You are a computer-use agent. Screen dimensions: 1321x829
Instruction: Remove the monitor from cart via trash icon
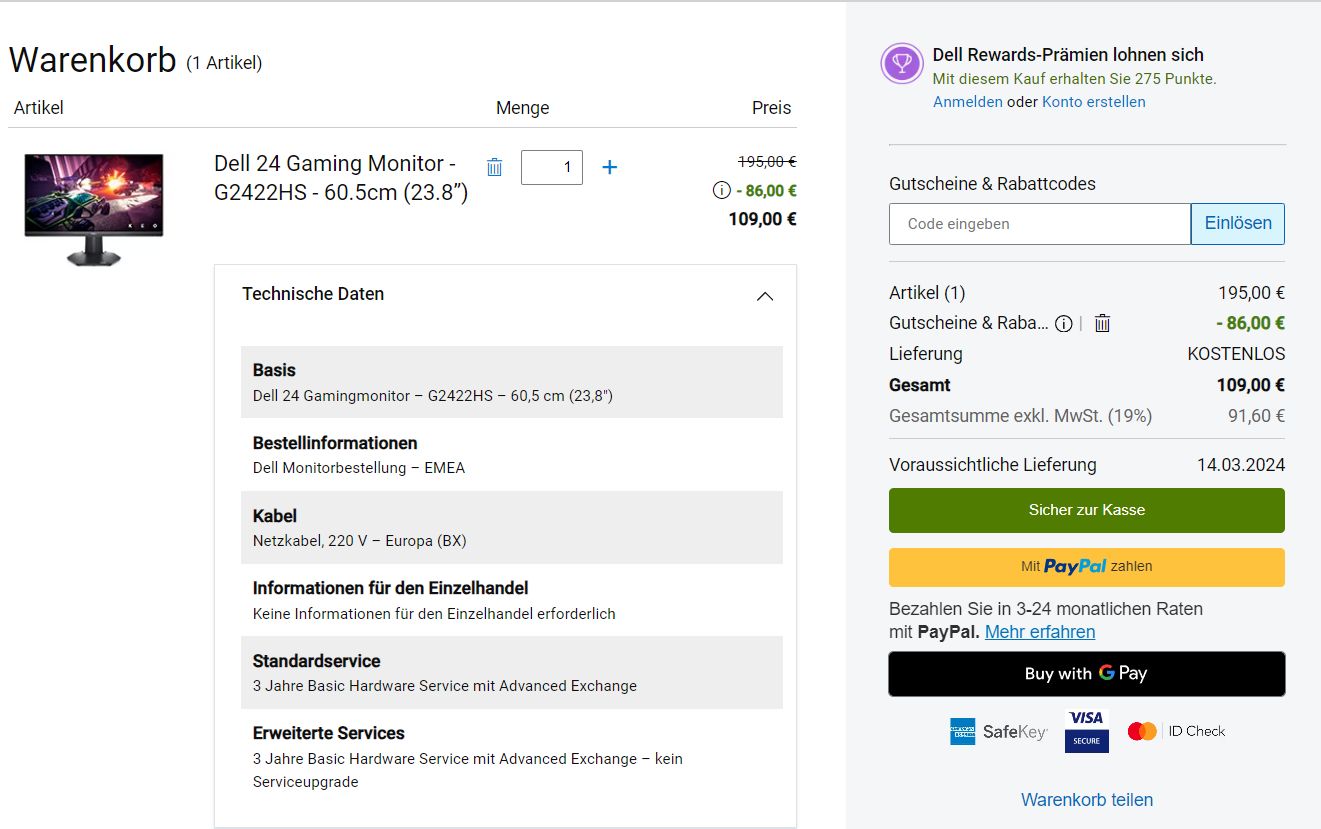(x=494, y=167)
